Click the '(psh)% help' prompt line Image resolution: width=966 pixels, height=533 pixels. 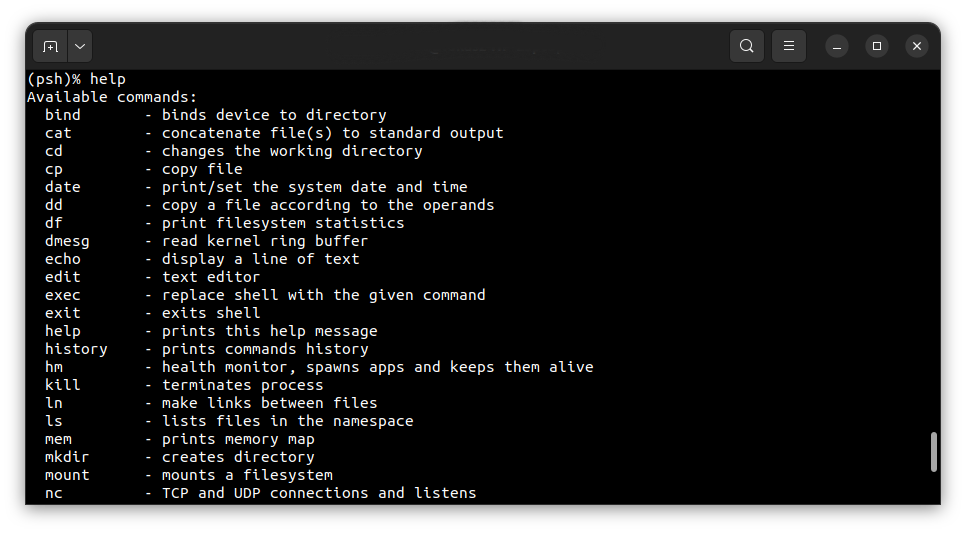76,79
